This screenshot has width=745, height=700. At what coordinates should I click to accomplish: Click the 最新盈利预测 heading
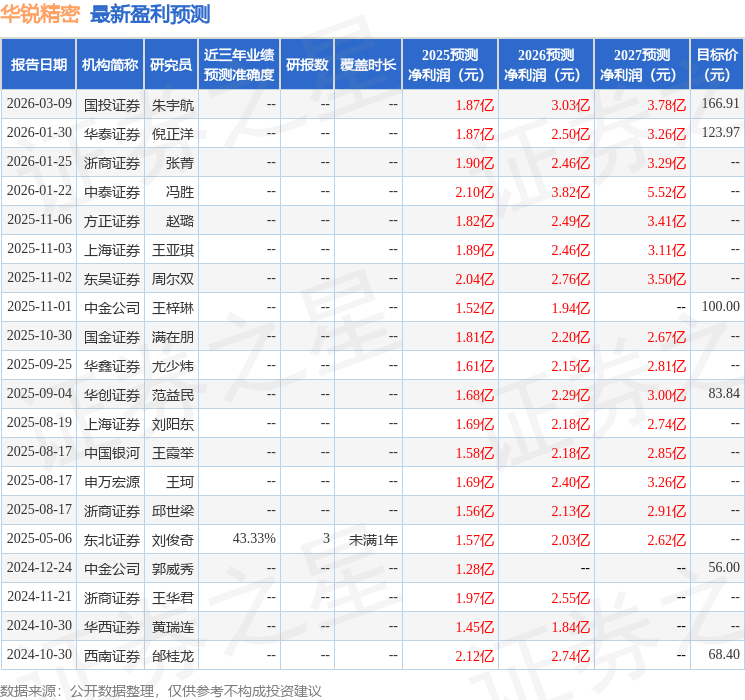150,14
